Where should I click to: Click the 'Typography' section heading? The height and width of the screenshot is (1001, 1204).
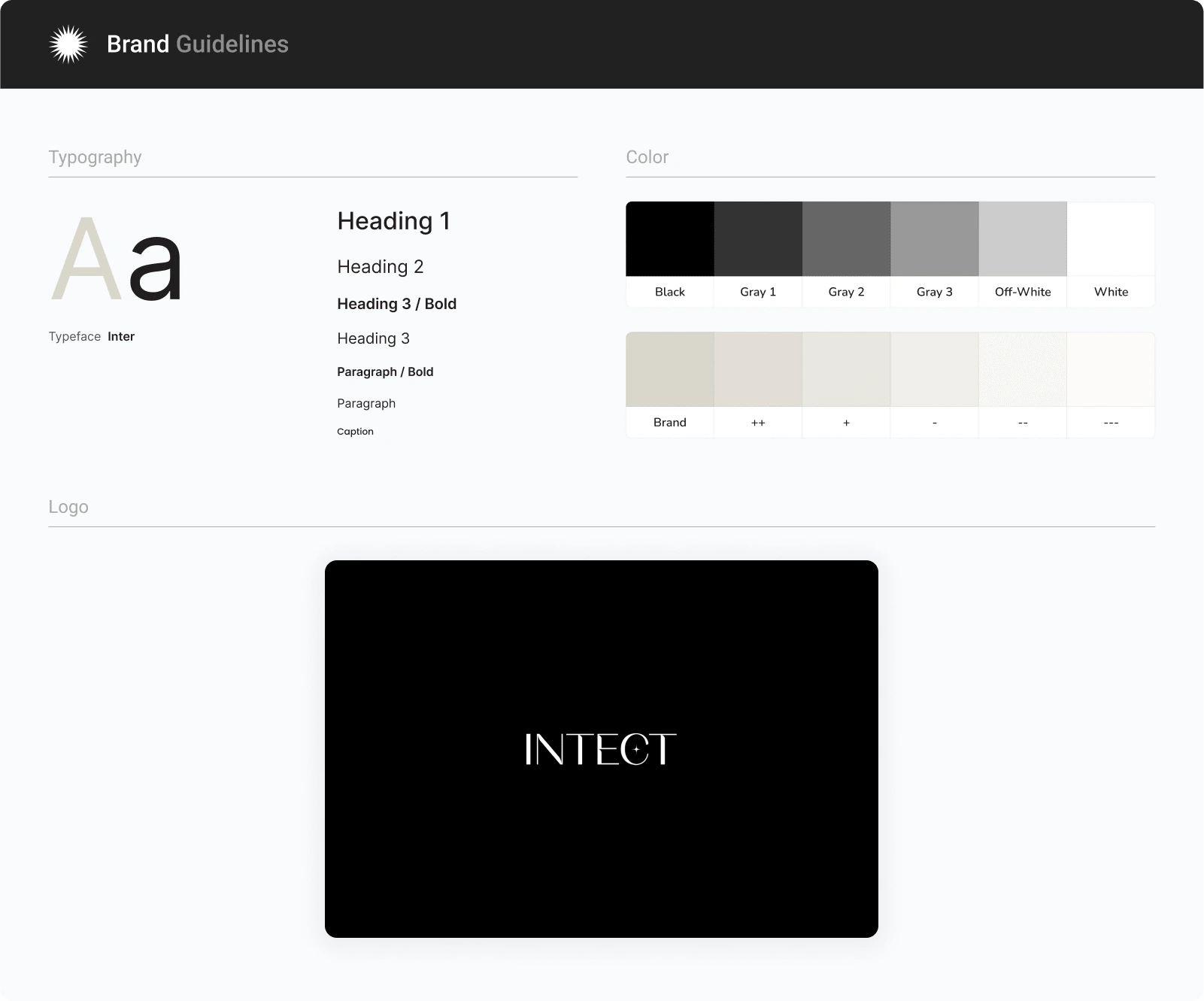pyautogui.click(x=95, y=157)
